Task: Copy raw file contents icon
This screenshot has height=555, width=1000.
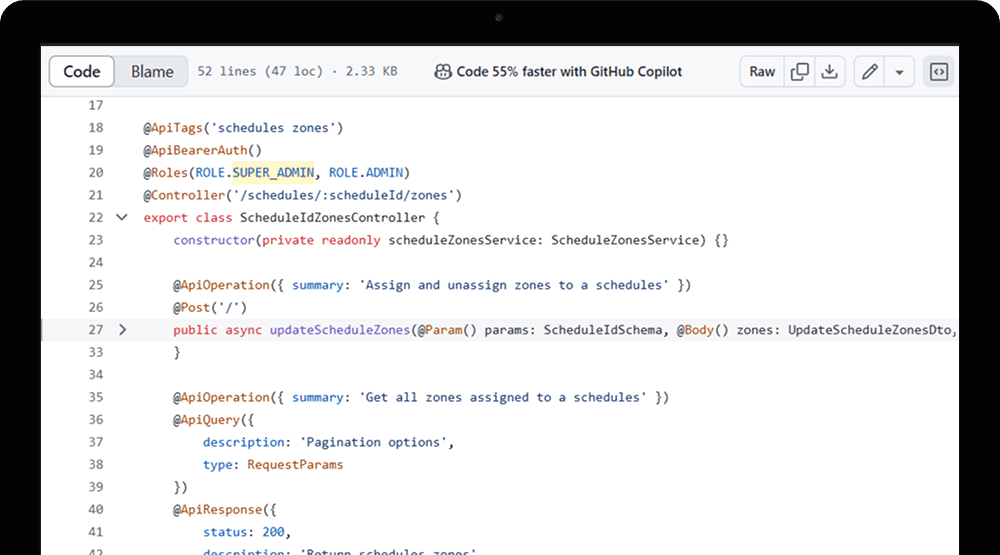Action: [x=800, y=72]
